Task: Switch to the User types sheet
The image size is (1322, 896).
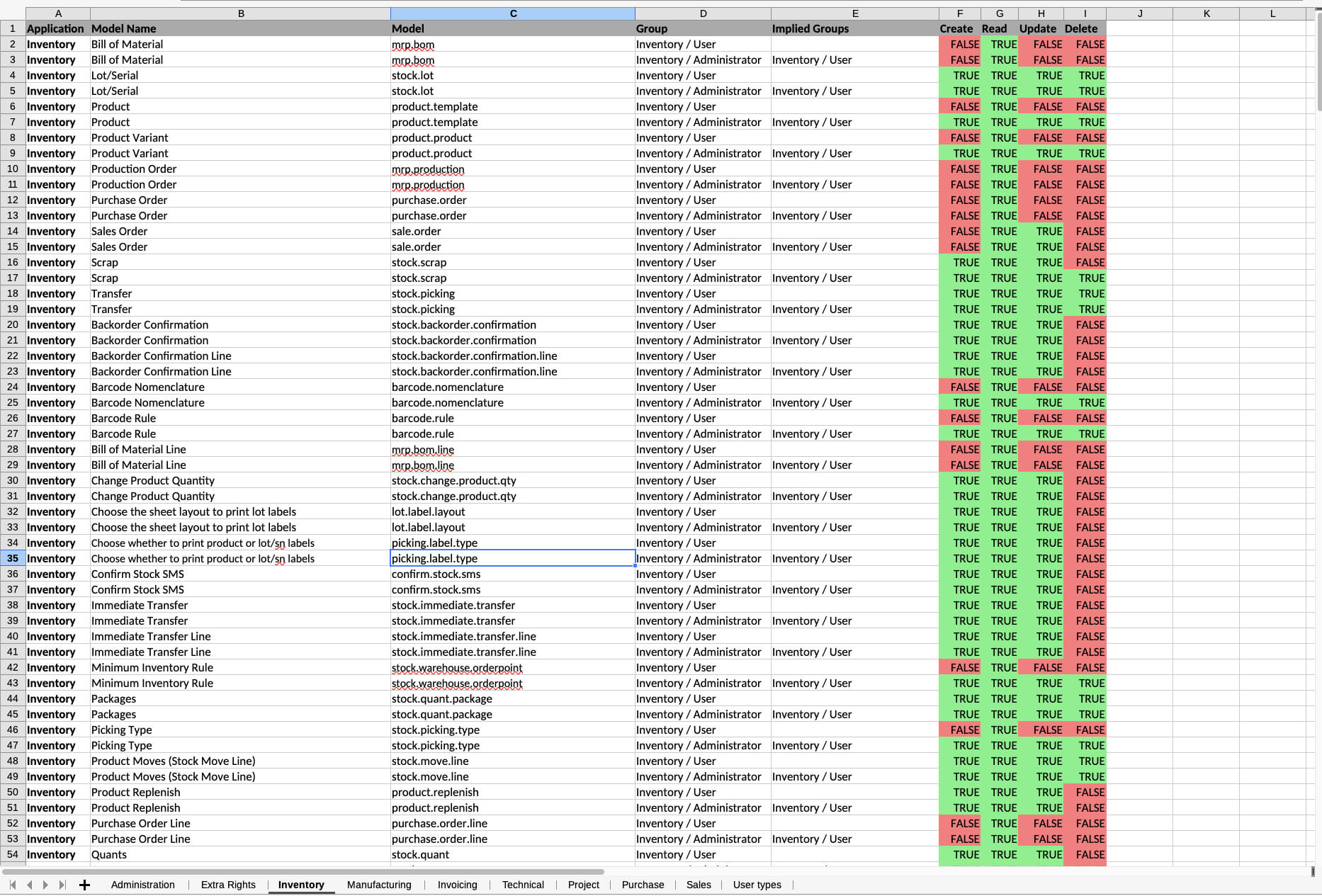Action: (x=757, y=885)
